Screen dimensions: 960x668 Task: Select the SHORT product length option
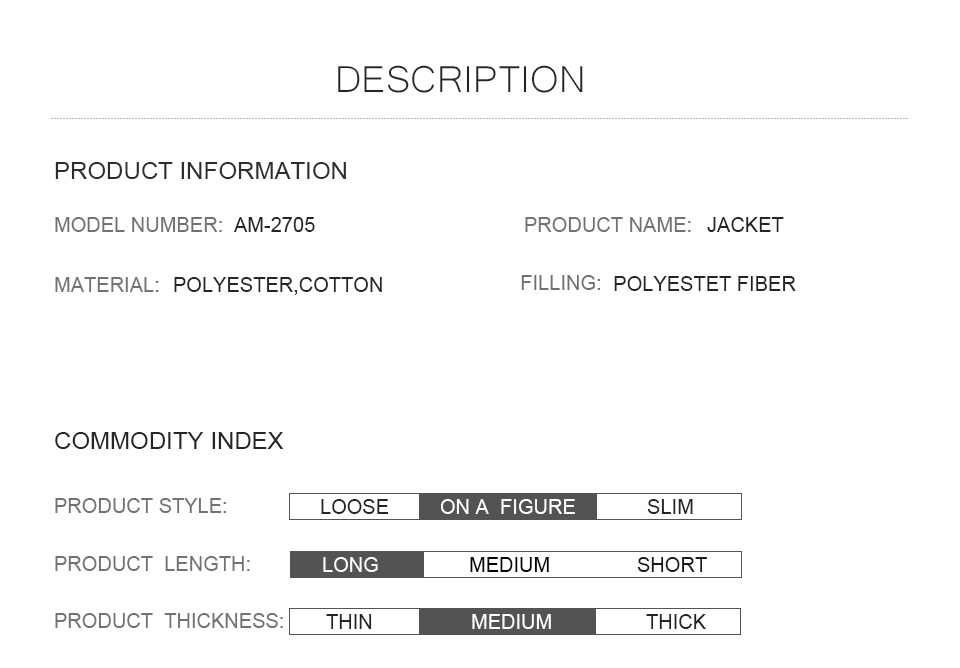click(x=671, y=565)
